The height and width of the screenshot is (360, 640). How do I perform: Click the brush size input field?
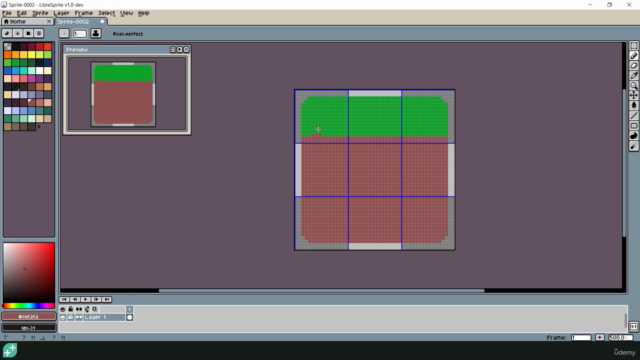pyautogui.click(x=80, y=34)
